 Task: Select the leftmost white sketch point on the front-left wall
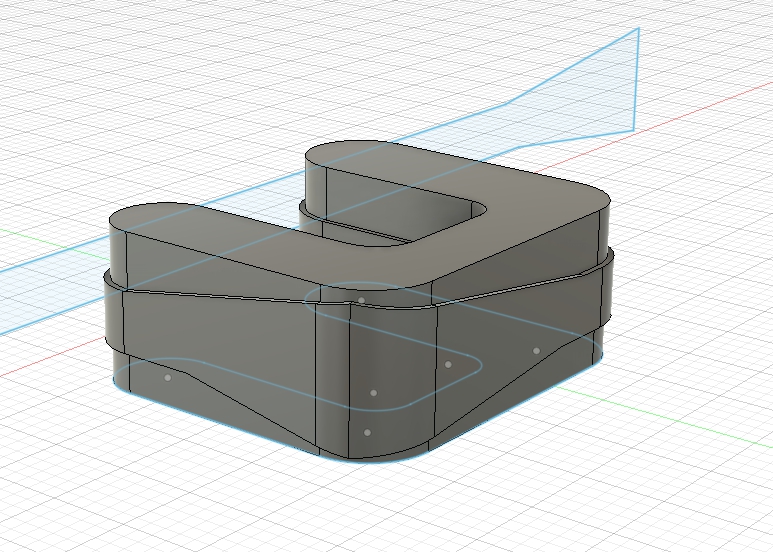[167, 378]
